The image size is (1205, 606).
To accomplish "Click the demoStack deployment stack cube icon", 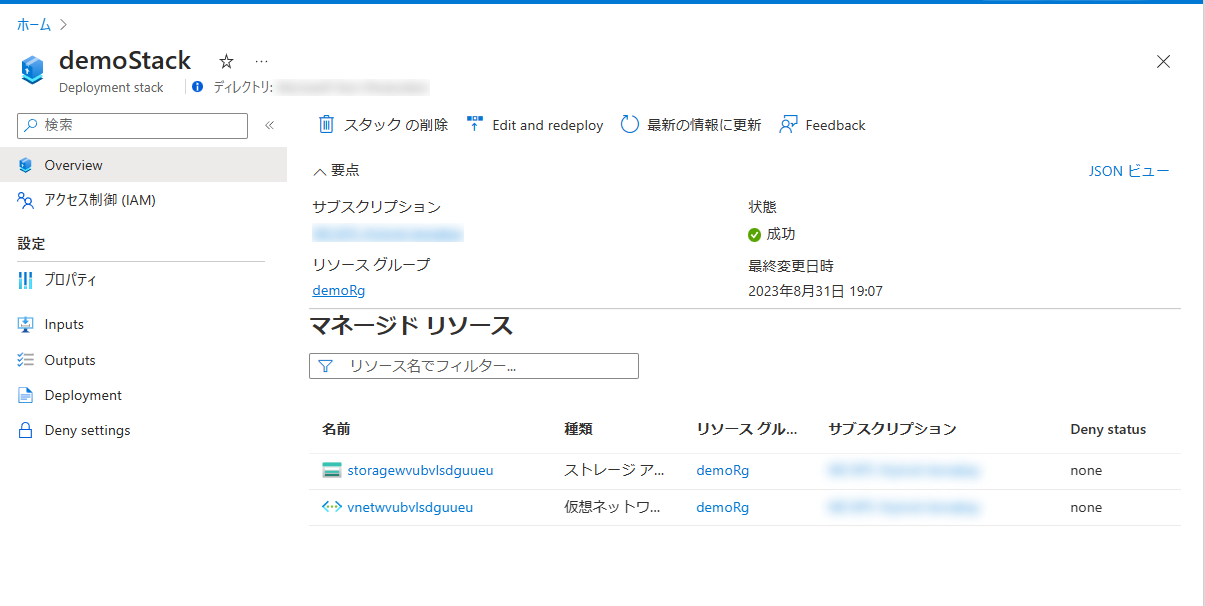I will click(33, 69).
